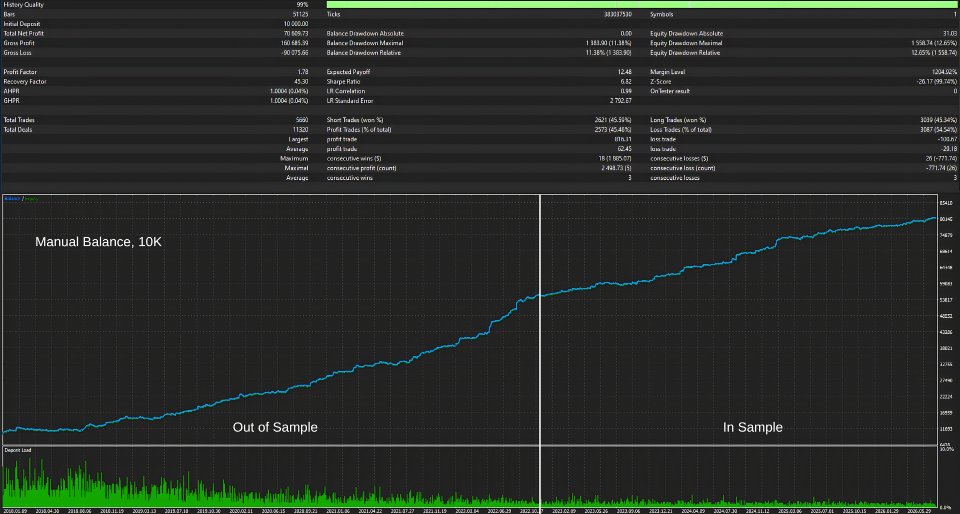Click the 11320 total deals value
Image resolution: width=960 pixels, height=514 pixels.
(301, 130)
